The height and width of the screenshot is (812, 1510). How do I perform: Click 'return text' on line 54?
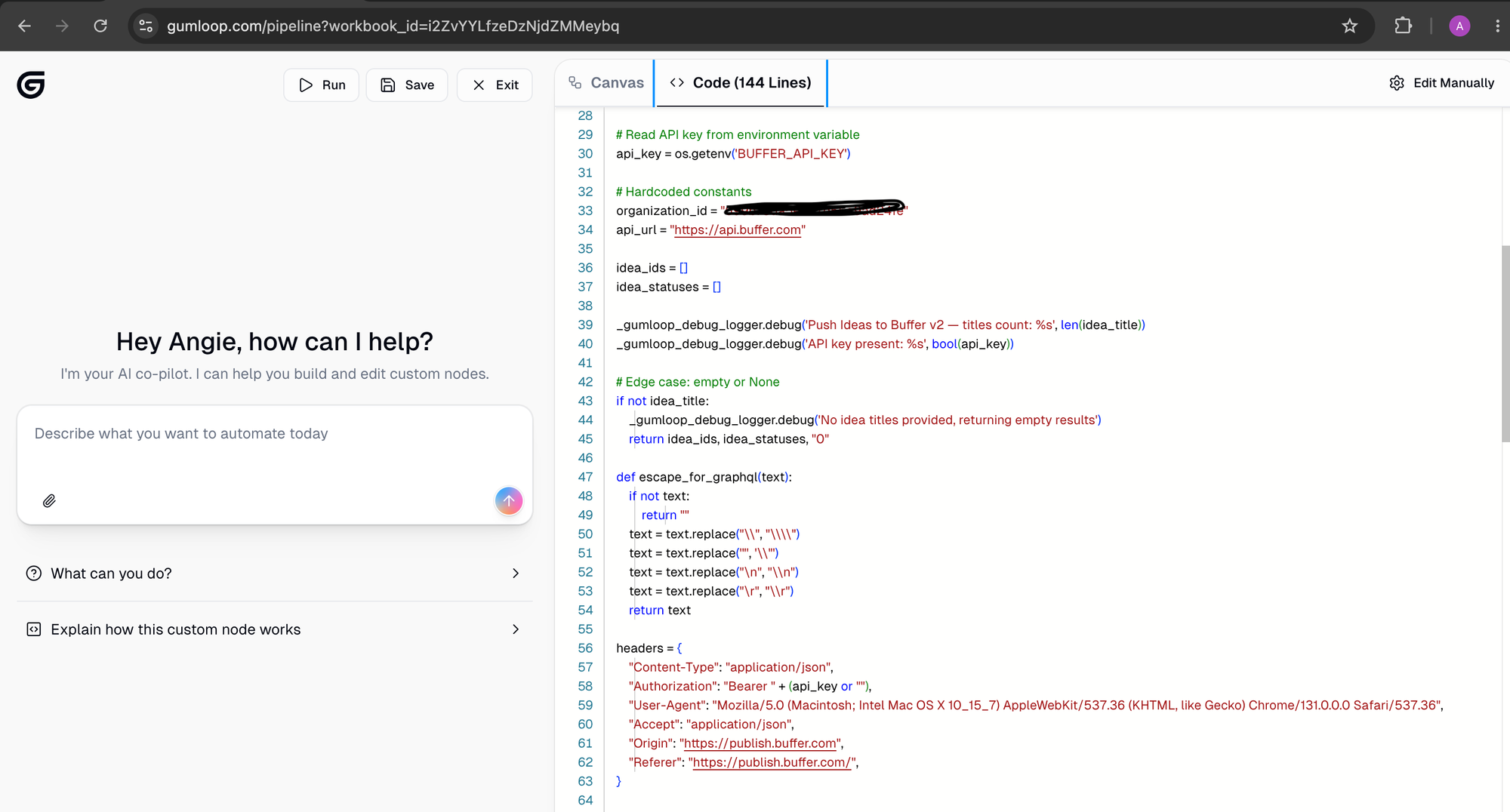pos(660,611)
